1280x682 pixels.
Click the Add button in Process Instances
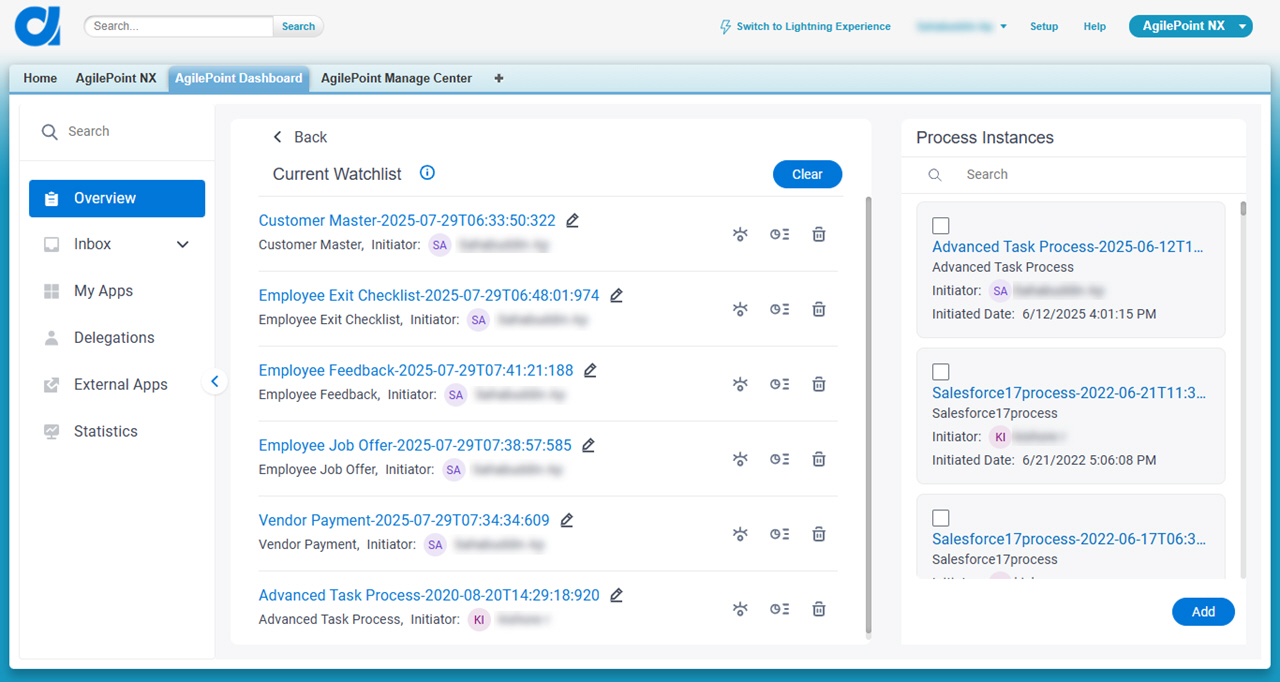point(1203,611)
